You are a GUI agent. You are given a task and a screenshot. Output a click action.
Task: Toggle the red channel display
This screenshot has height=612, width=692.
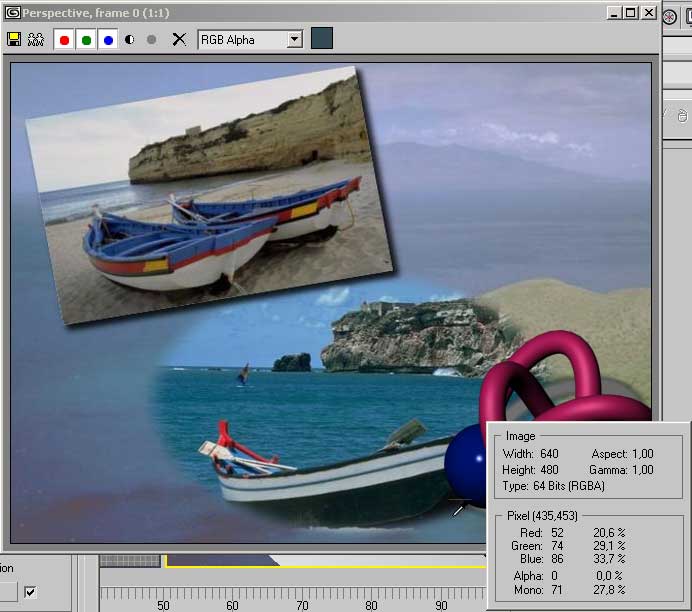65,40
